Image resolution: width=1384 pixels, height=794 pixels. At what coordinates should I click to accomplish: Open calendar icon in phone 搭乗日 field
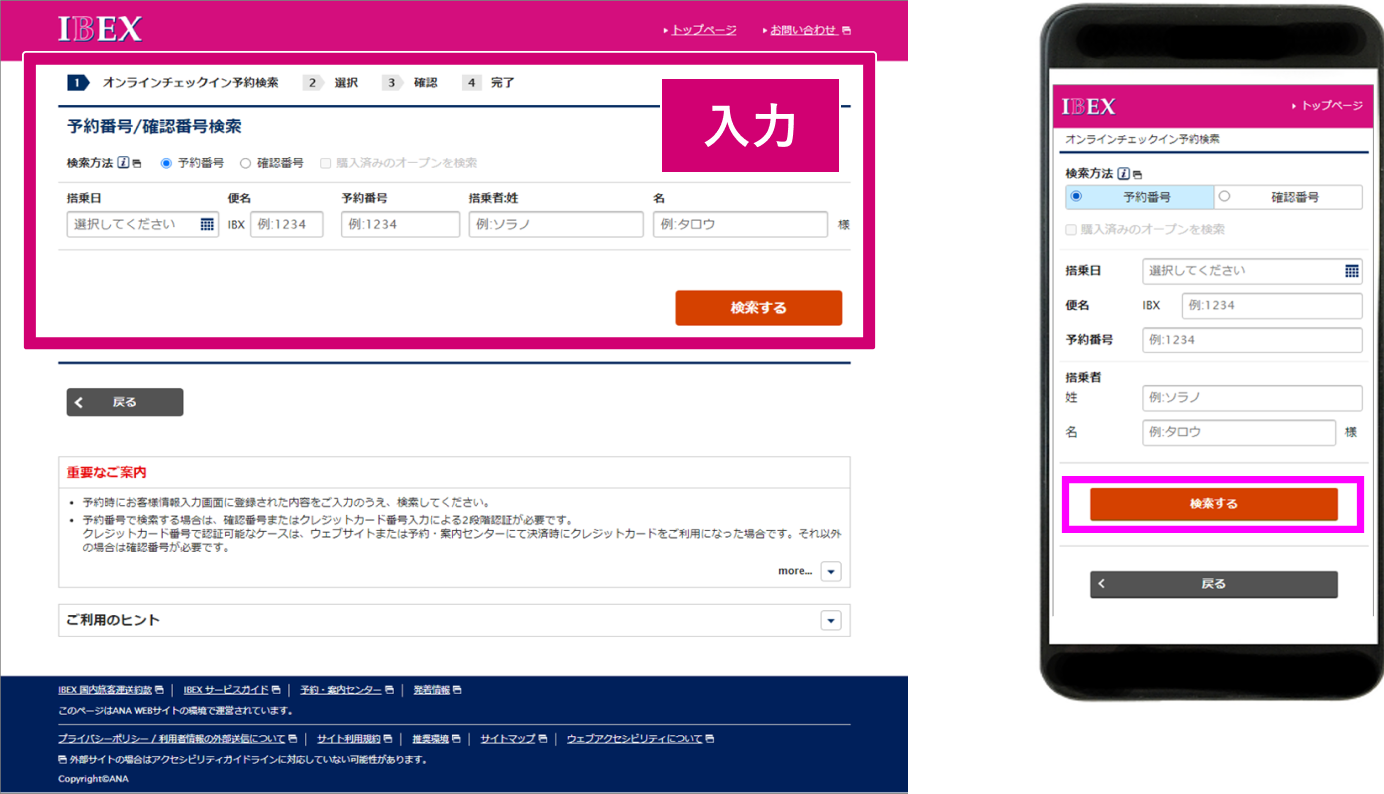coord(1352,271)
